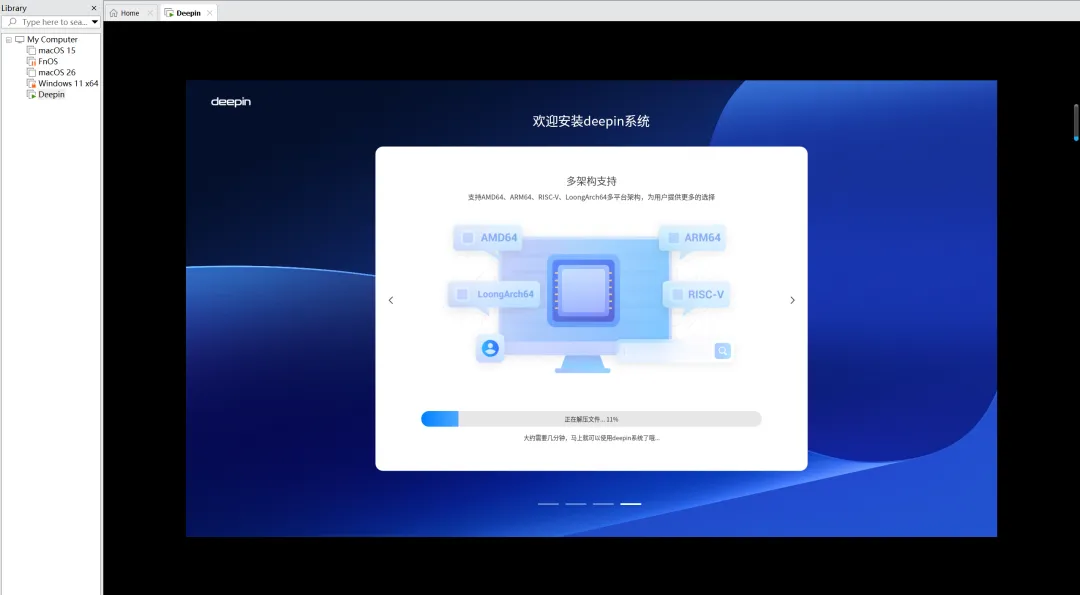The height and width of the screenshot is (595, 1080).
Task: Click the '欢迎安装deepin系统' title
Action: pos(591,121)
